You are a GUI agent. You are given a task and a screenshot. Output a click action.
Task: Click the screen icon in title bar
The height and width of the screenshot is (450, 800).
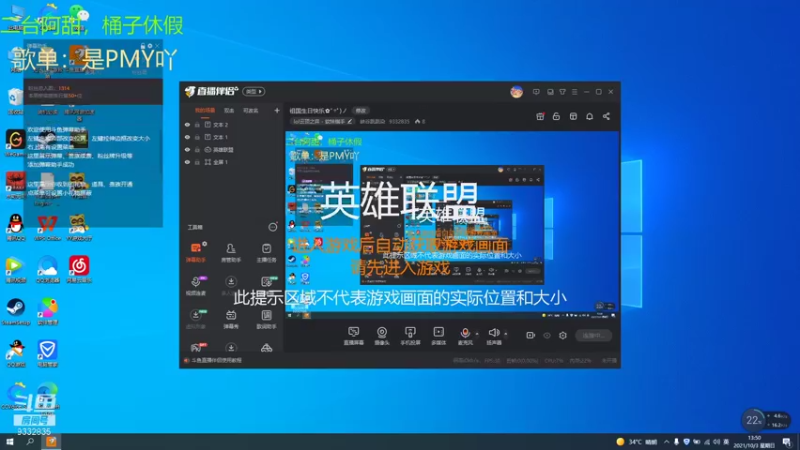[x=550, y=92]
